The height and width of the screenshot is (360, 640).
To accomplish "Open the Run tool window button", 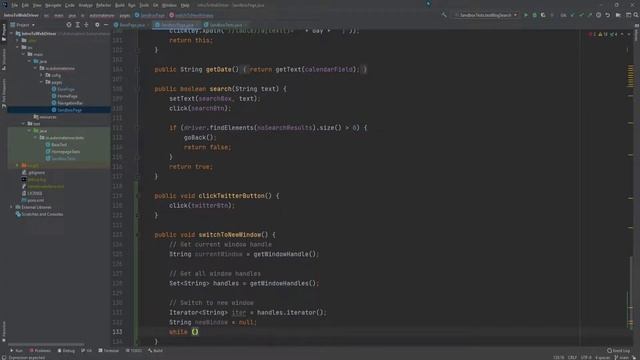I will point(16,351).
